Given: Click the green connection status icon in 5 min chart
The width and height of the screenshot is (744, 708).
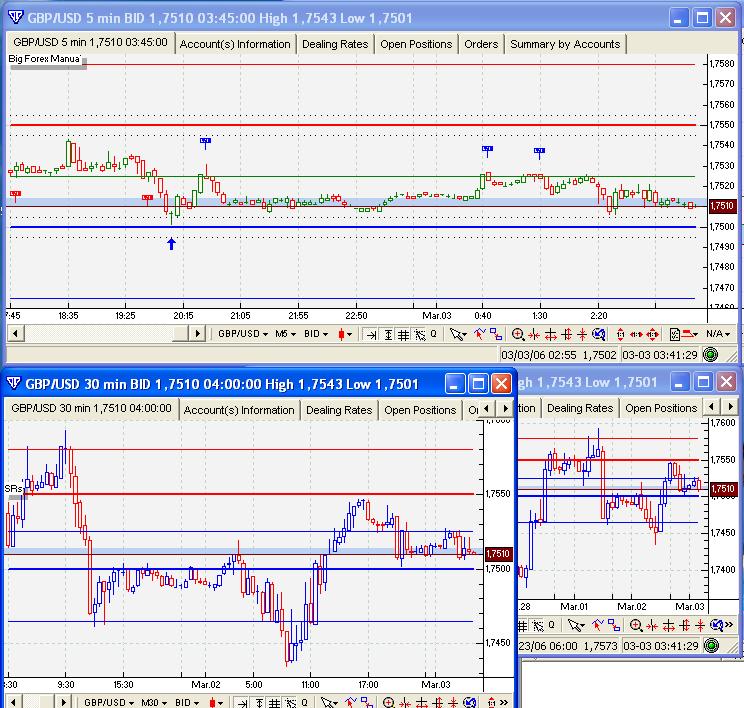Looking at the screenshot, I should pyautogui.click(x=710, y=354).
